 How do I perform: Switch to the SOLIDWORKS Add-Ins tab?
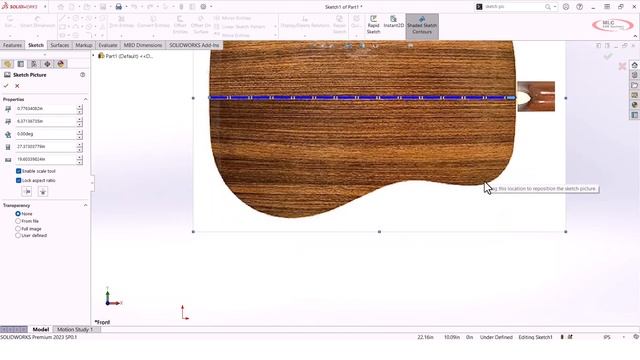(x=194, y=45)
